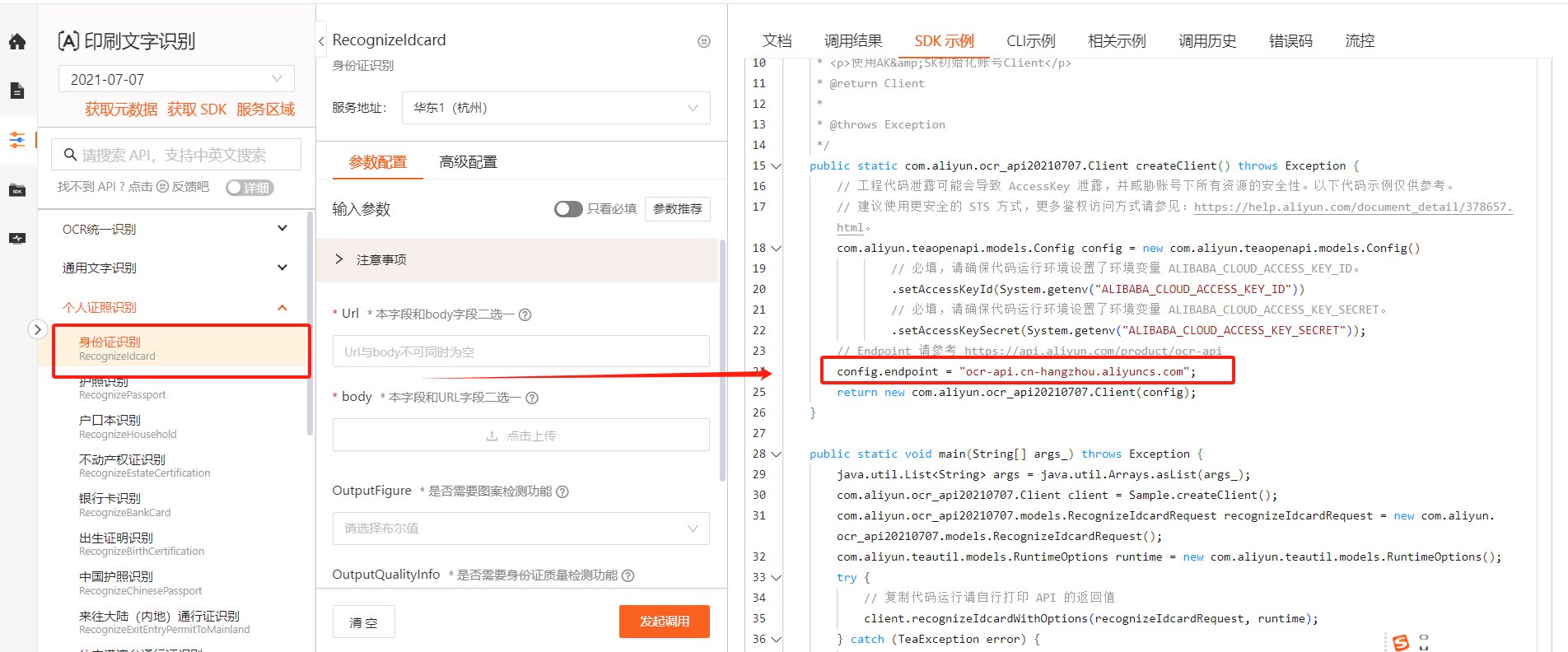The image size is (1568, 652).
Task: Open the monitor sidebar icon
Action: [17, 239]
